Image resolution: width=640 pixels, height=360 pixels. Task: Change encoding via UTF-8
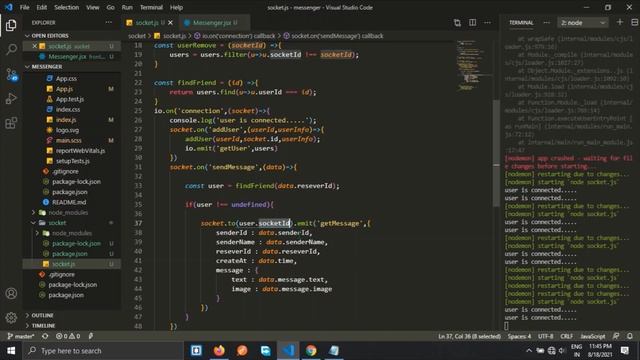545,336
